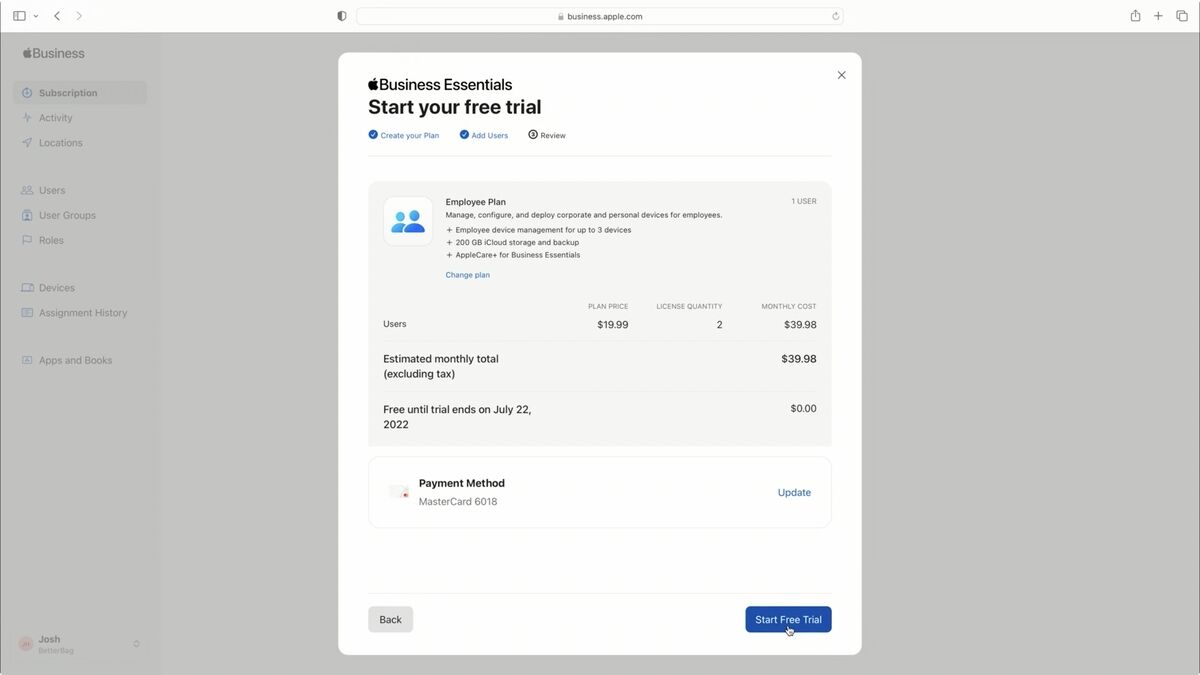Click the User Groups icon
This screenshot has height=675, width=1200.
(x=27, y=215)
